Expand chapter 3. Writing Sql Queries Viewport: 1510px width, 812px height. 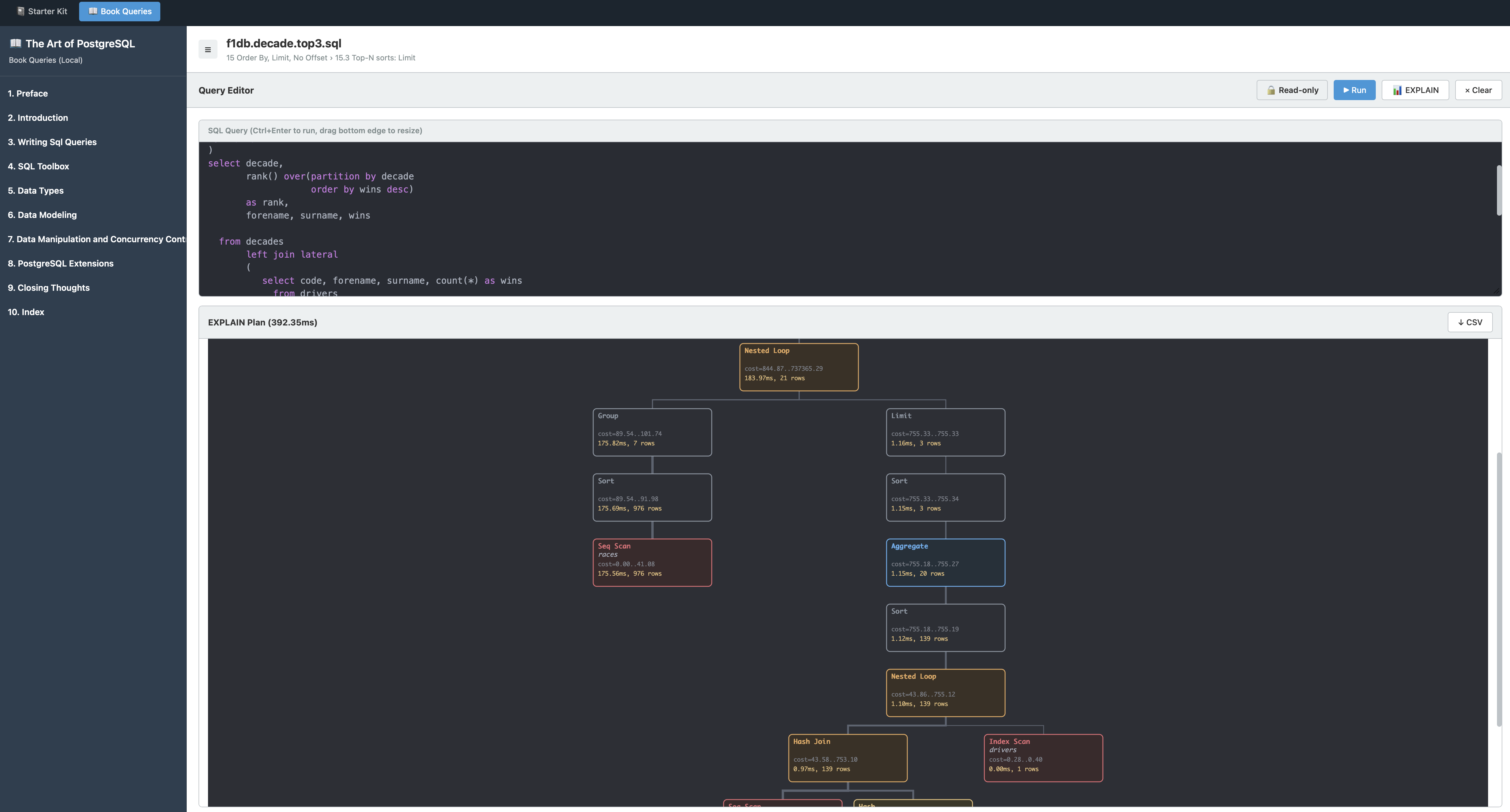coord(93,142)
